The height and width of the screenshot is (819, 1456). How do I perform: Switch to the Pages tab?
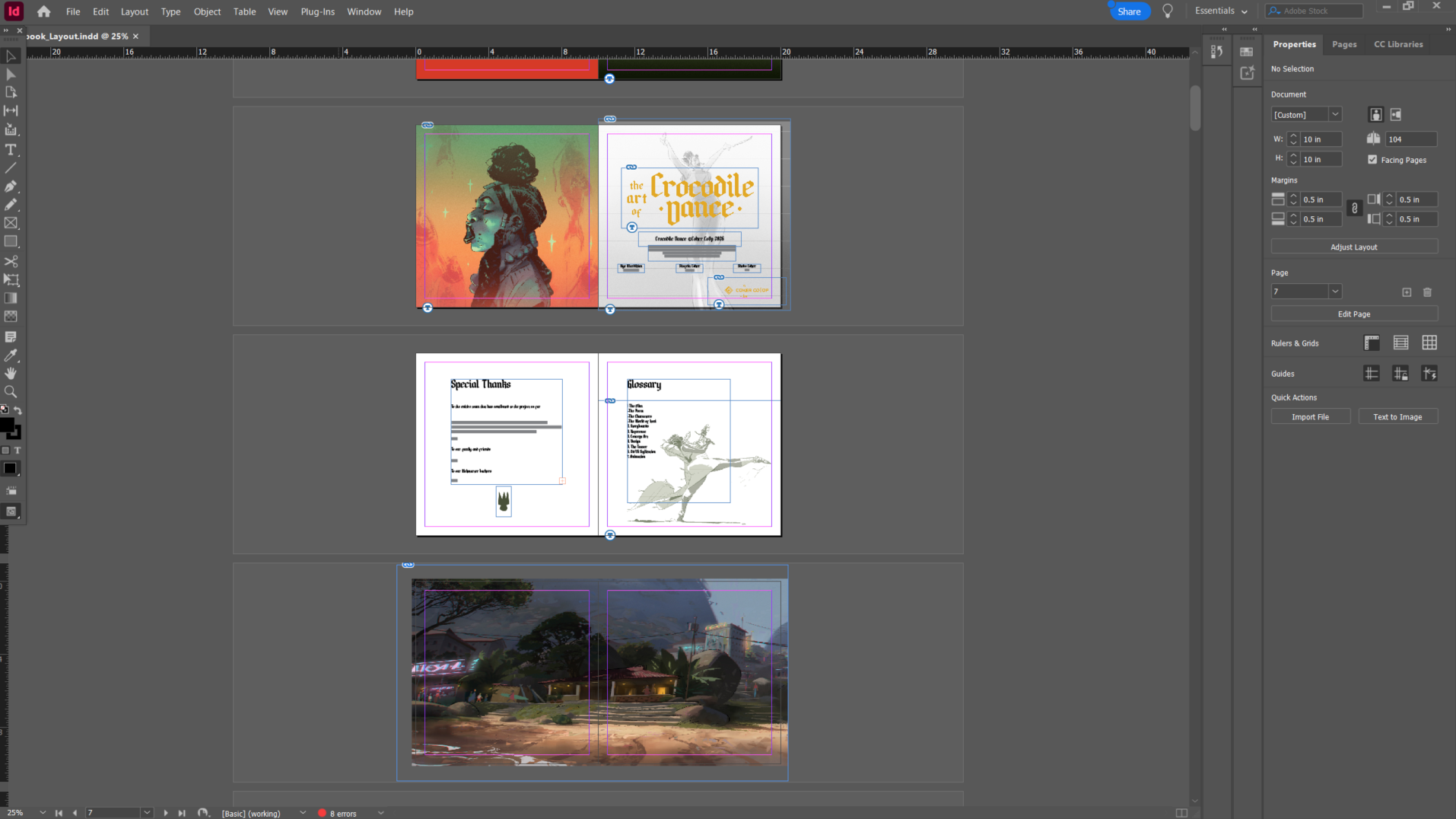pyautogui.click(x=1344, y=44)
